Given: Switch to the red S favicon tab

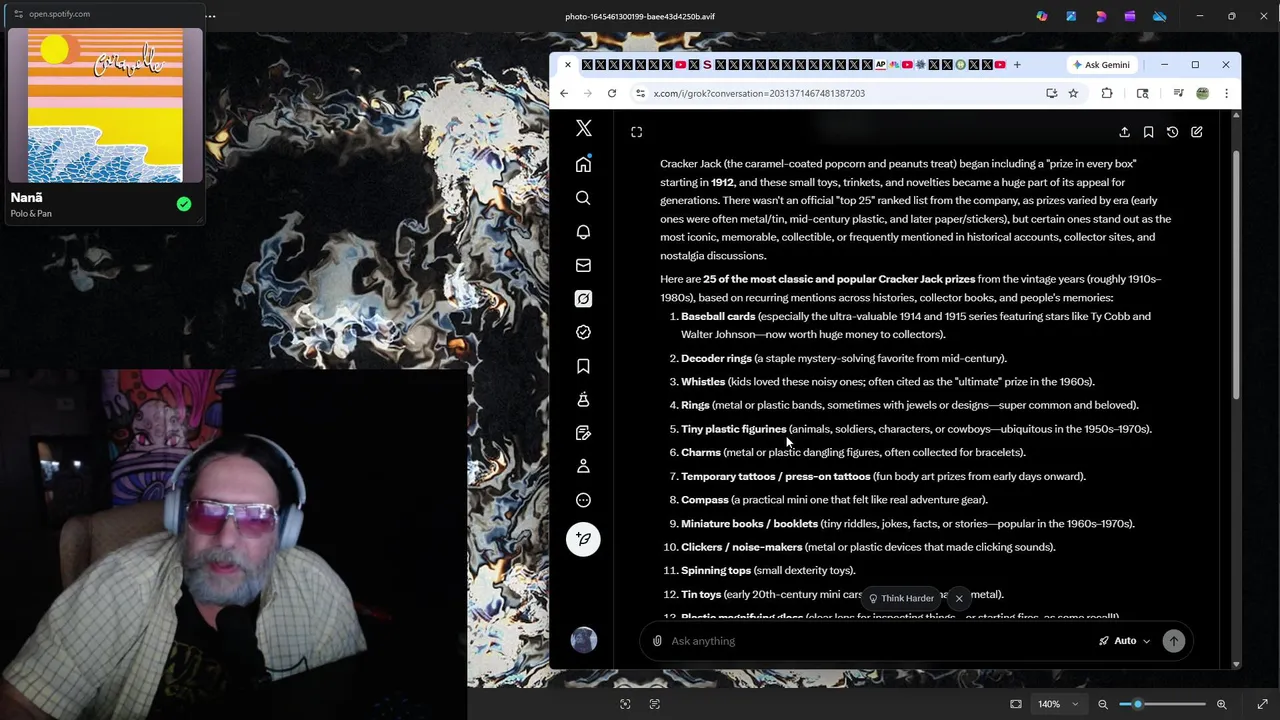Looking at the screenshot, I should pos(707,65).
